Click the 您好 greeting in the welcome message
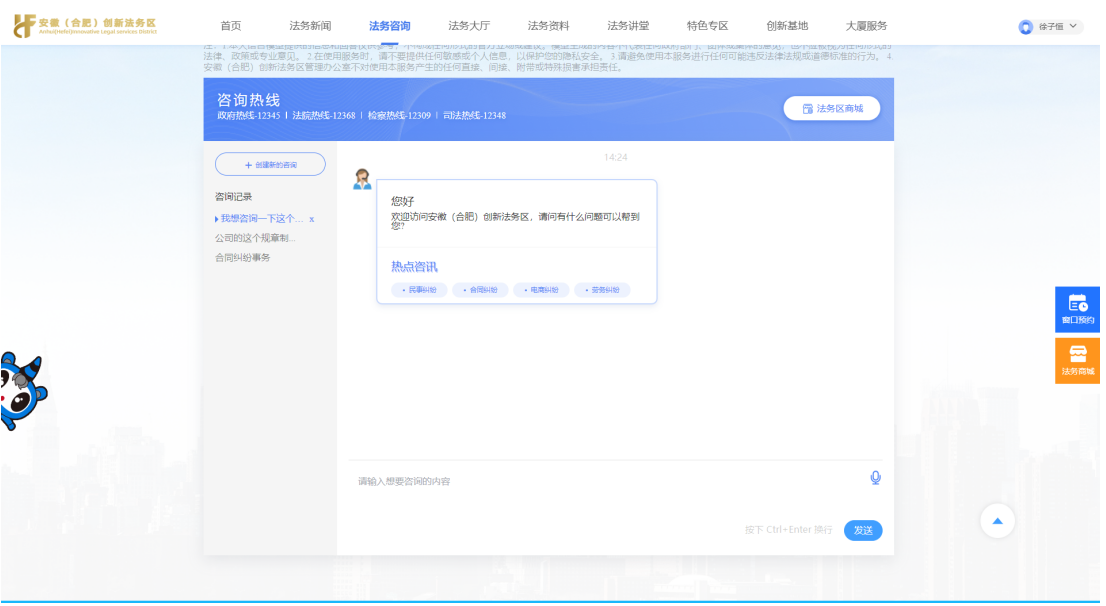This screenshot has width=1106, height=606. pyautogui.click(x=403, y=201)
